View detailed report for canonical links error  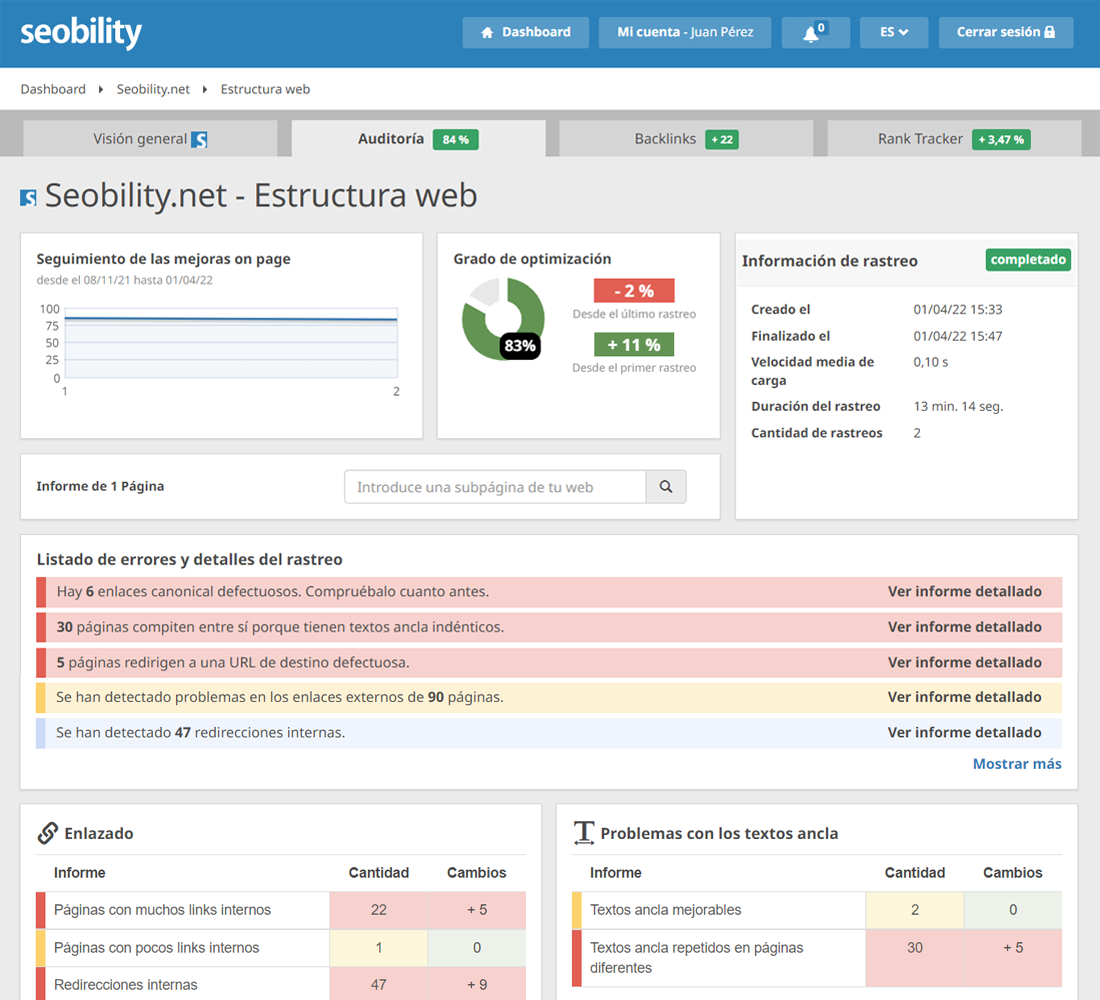[x=965, y=592]
